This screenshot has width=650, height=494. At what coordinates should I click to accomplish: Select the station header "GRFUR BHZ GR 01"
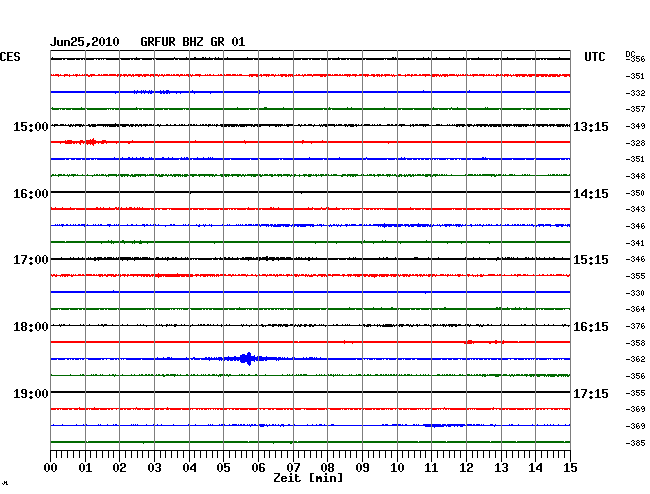pos(193,42)
